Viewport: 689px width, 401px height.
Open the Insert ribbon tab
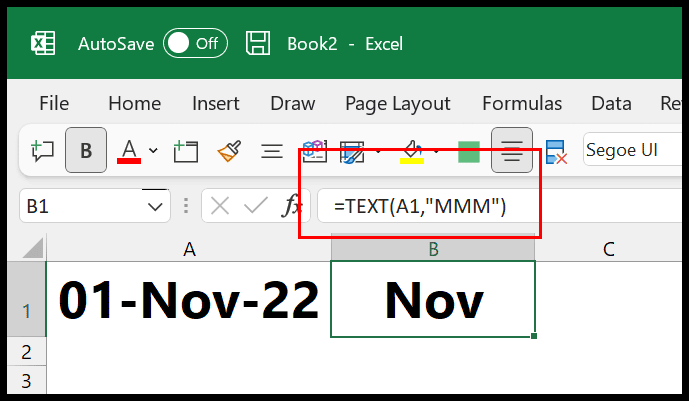[216, 104]
